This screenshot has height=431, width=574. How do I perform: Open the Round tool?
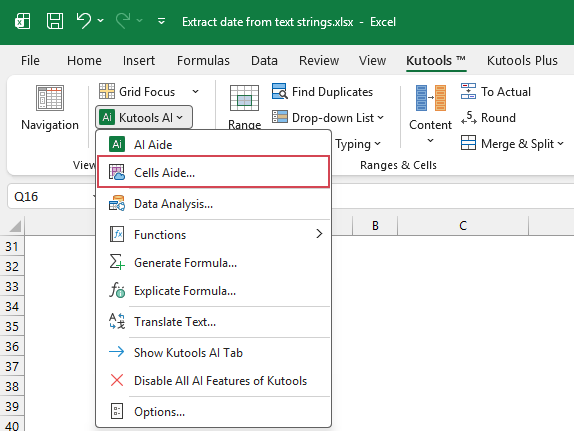pos(488,118)
